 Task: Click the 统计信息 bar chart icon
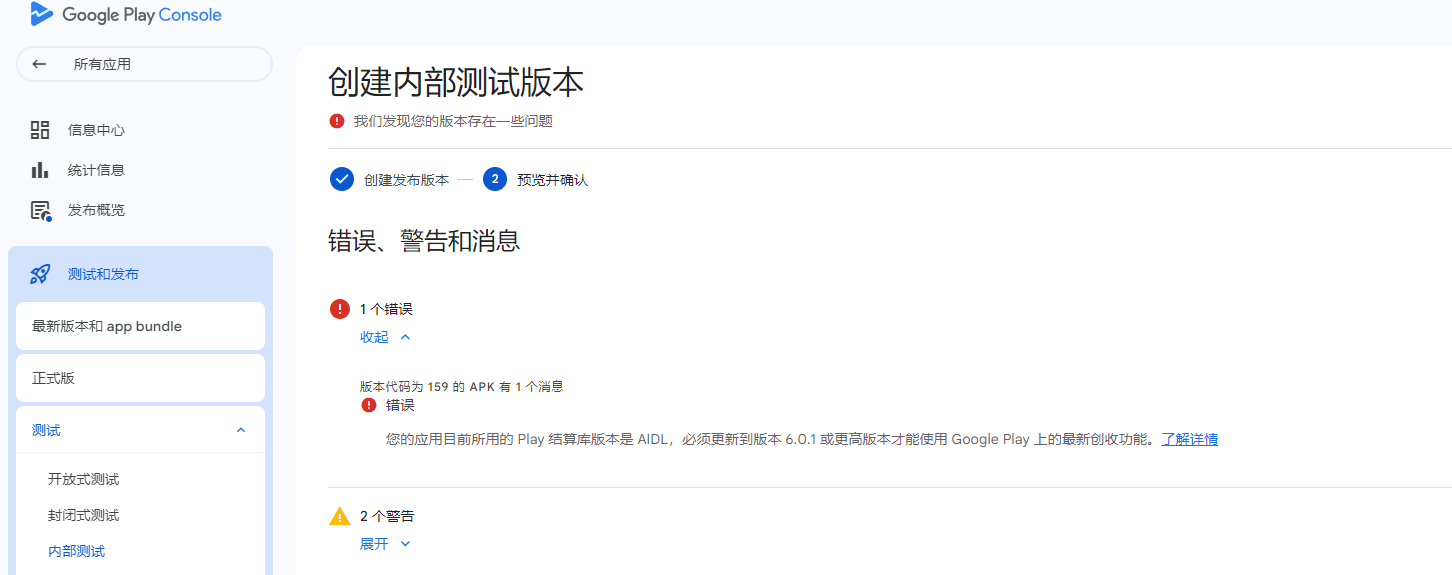coord(40,170)
